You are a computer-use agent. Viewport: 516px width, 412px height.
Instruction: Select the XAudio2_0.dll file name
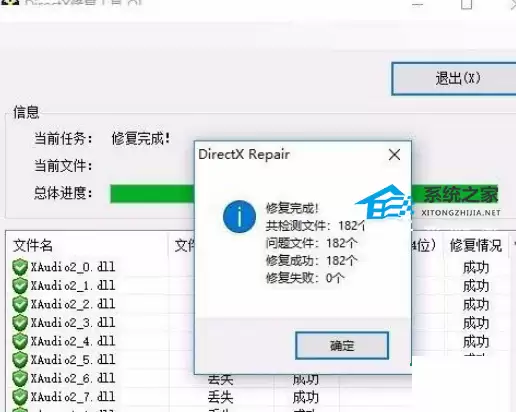click(x=73, y=267)
